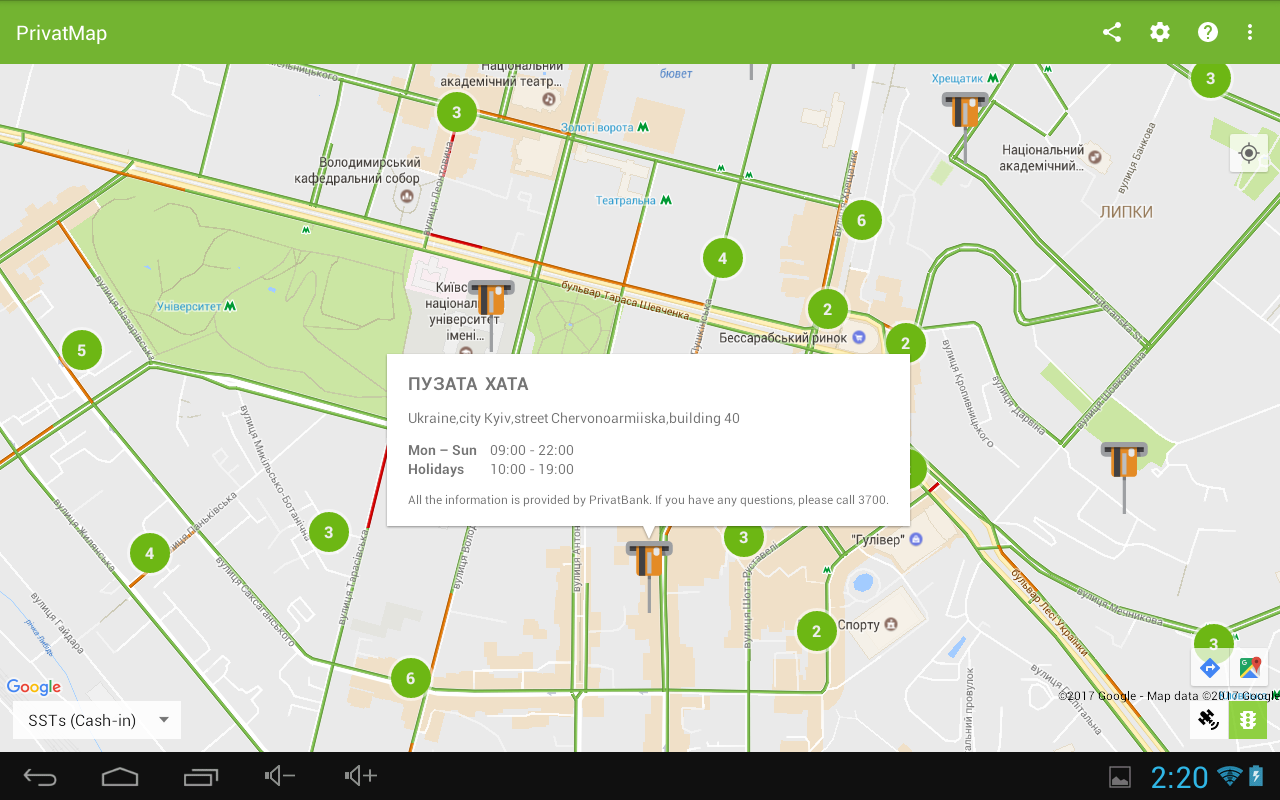Raise volume with the navigation bar button
The width and height of the screenshot is (1280, 800).
click(360, 776)
